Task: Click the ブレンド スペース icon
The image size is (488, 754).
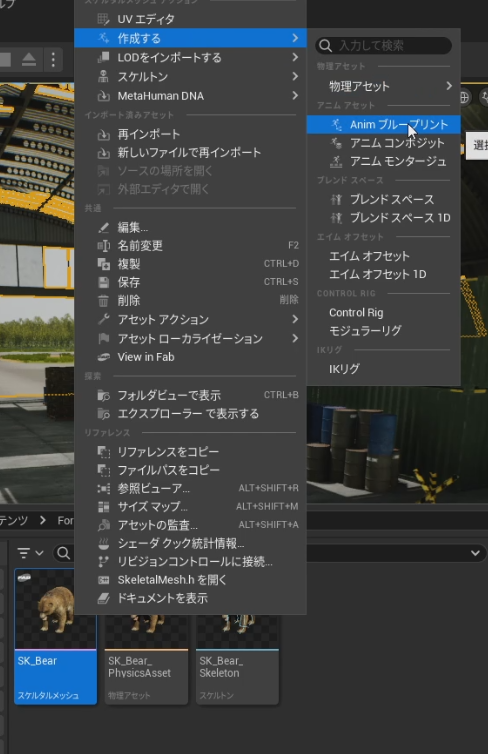Action: [x=336, y=200]
